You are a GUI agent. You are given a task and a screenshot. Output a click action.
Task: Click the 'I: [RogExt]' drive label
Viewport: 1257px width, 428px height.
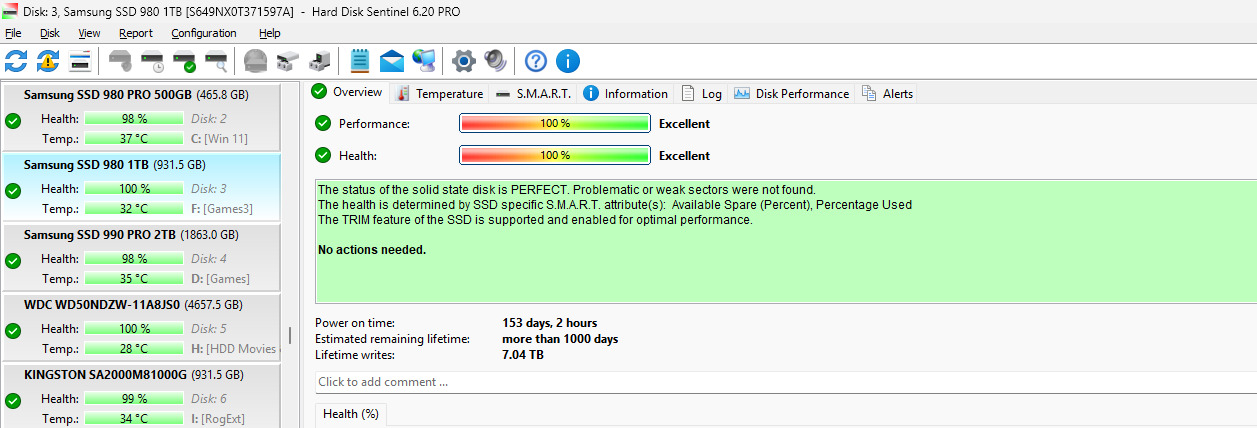pyautogui.click(x=218, y=419)
